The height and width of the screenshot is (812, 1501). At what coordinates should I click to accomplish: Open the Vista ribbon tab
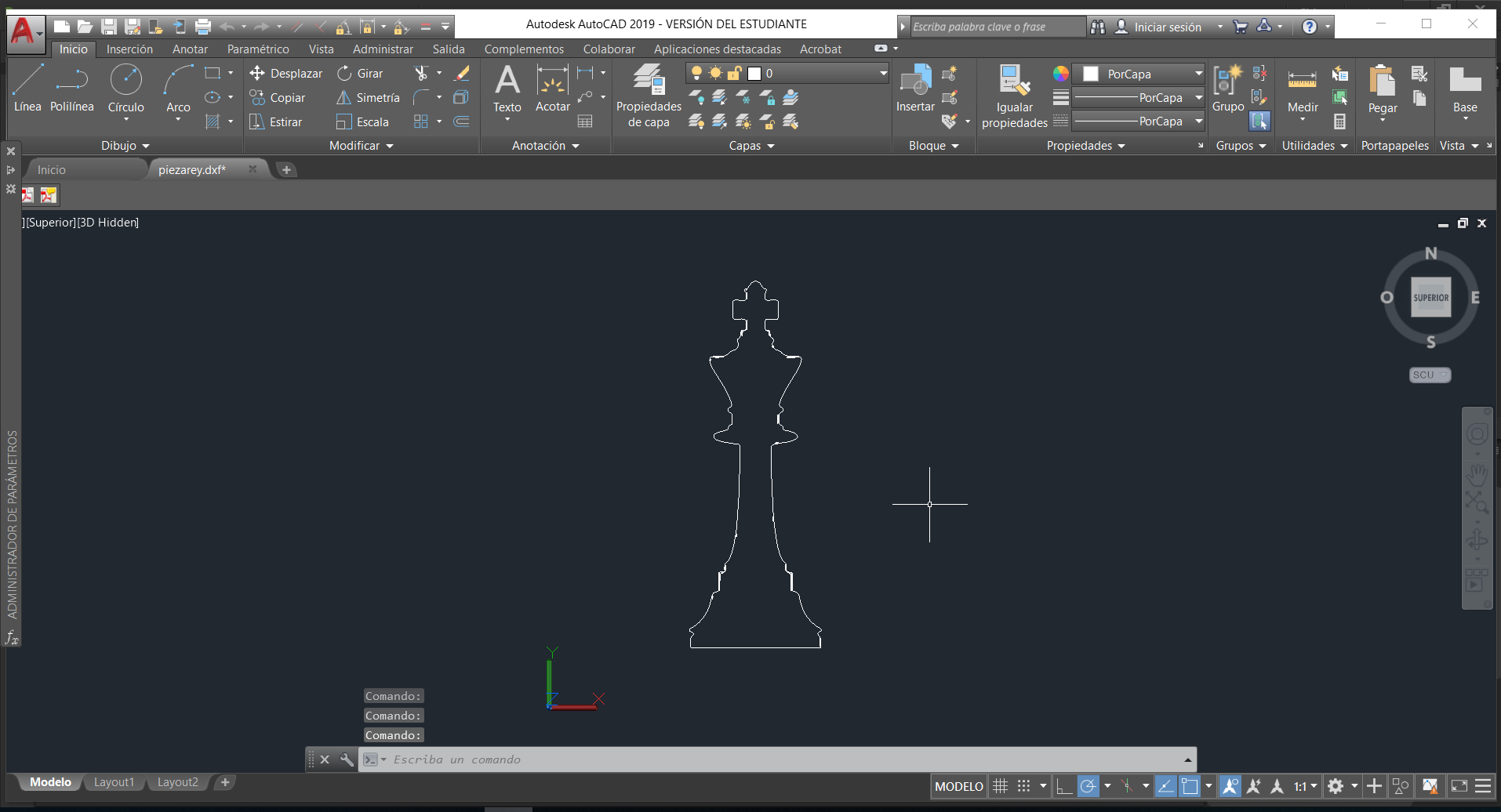321,49
